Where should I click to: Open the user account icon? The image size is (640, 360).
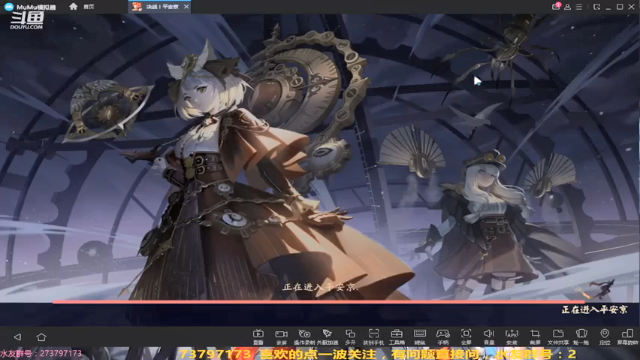coord(567,7)
